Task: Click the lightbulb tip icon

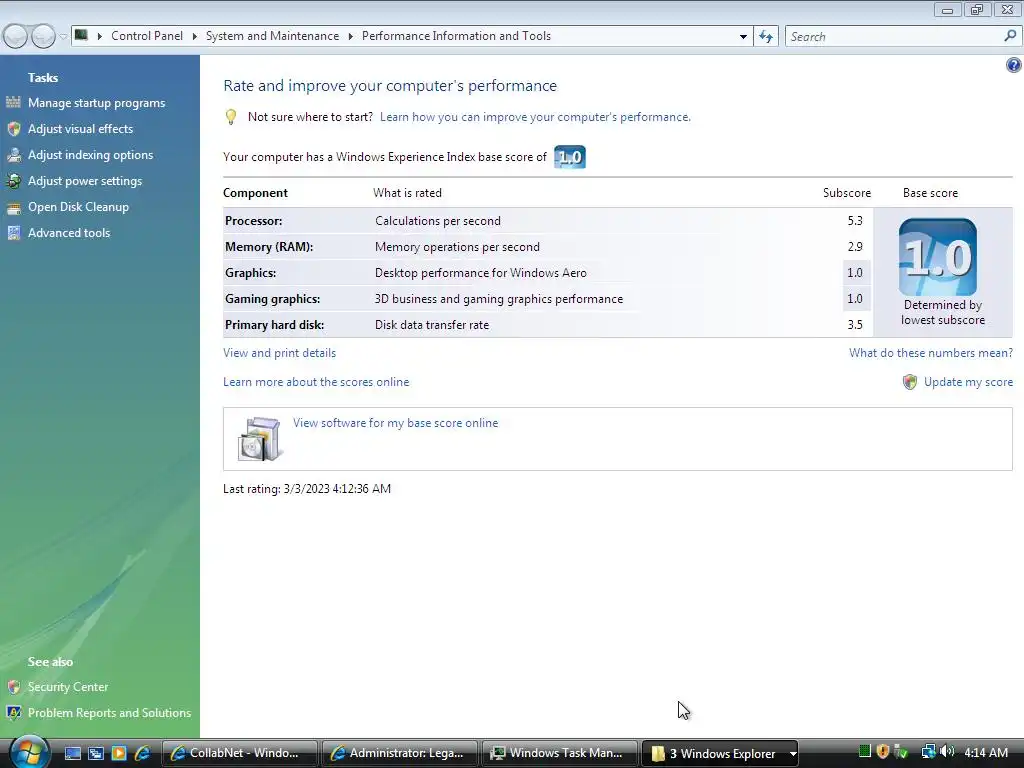Action: (231, 117)
